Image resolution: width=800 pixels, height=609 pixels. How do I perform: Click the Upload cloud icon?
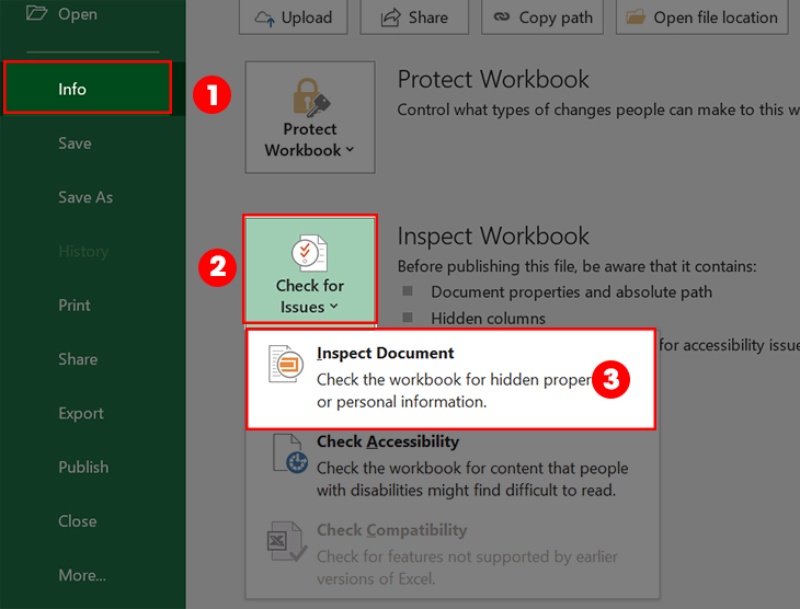[265, 16]
